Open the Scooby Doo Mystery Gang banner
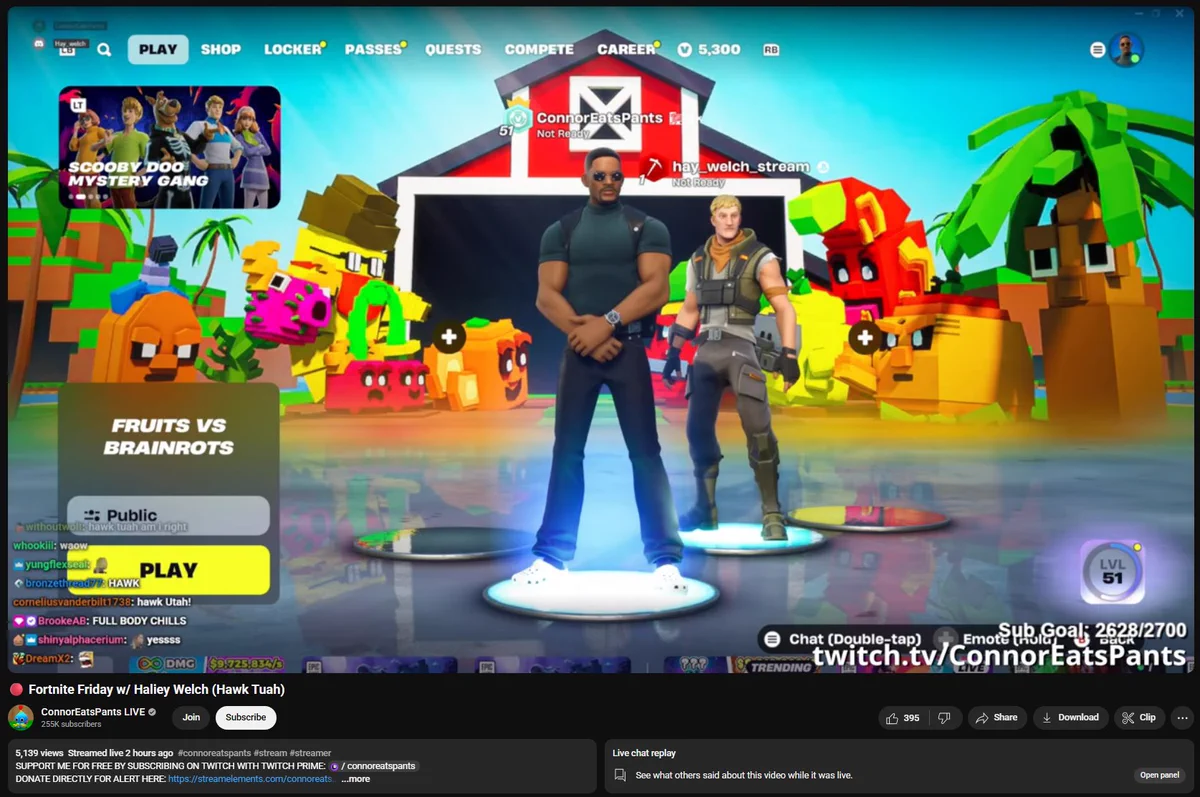The width and height of the screenshot is (1200, 797). pos(169,147)
